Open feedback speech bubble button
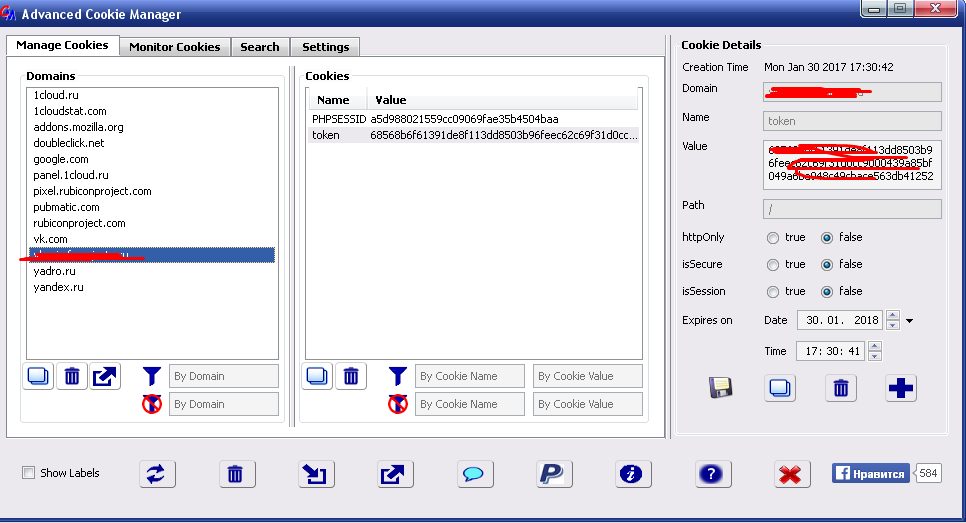Viewport: 966px width, 523px height. click(x=474, y=474)
